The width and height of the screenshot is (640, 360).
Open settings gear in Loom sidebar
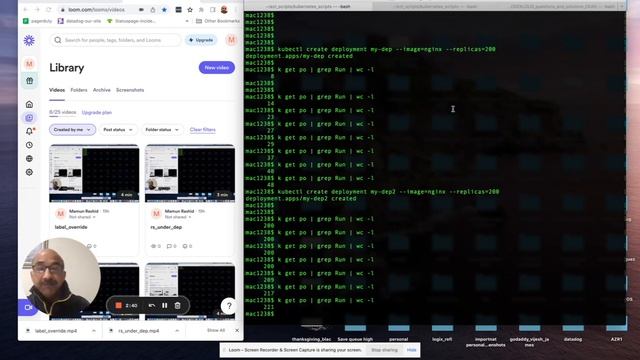pos(29,172)
